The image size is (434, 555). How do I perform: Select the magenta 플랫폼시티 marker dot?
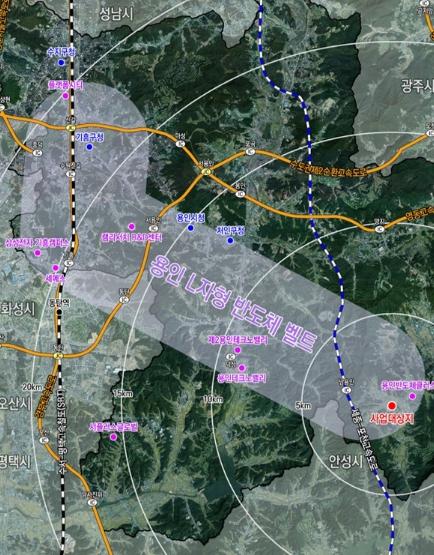pyautogui.click(x=65, y=96)
